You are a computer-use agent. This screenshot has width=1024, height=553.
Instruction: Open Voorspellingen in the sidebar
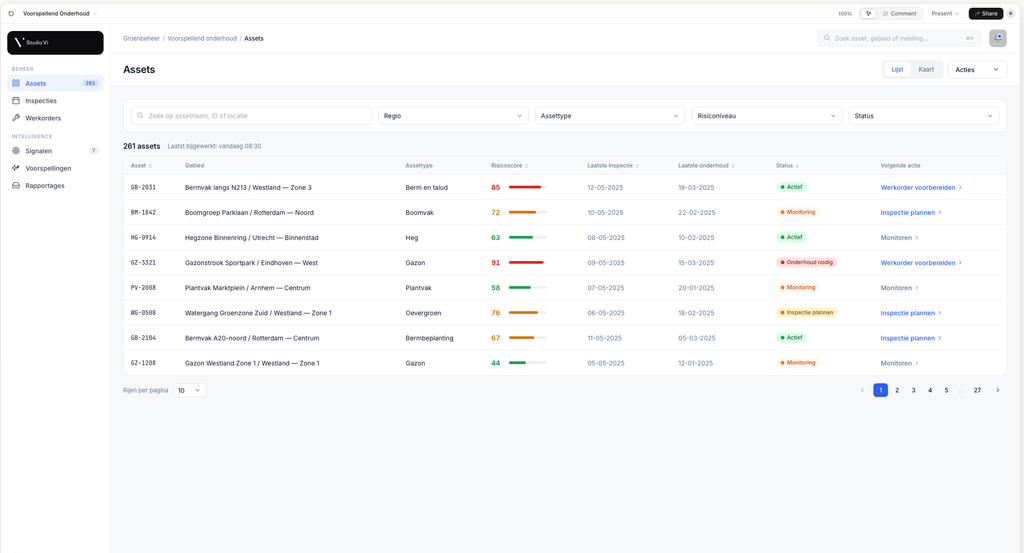click(x=56, y=168)
